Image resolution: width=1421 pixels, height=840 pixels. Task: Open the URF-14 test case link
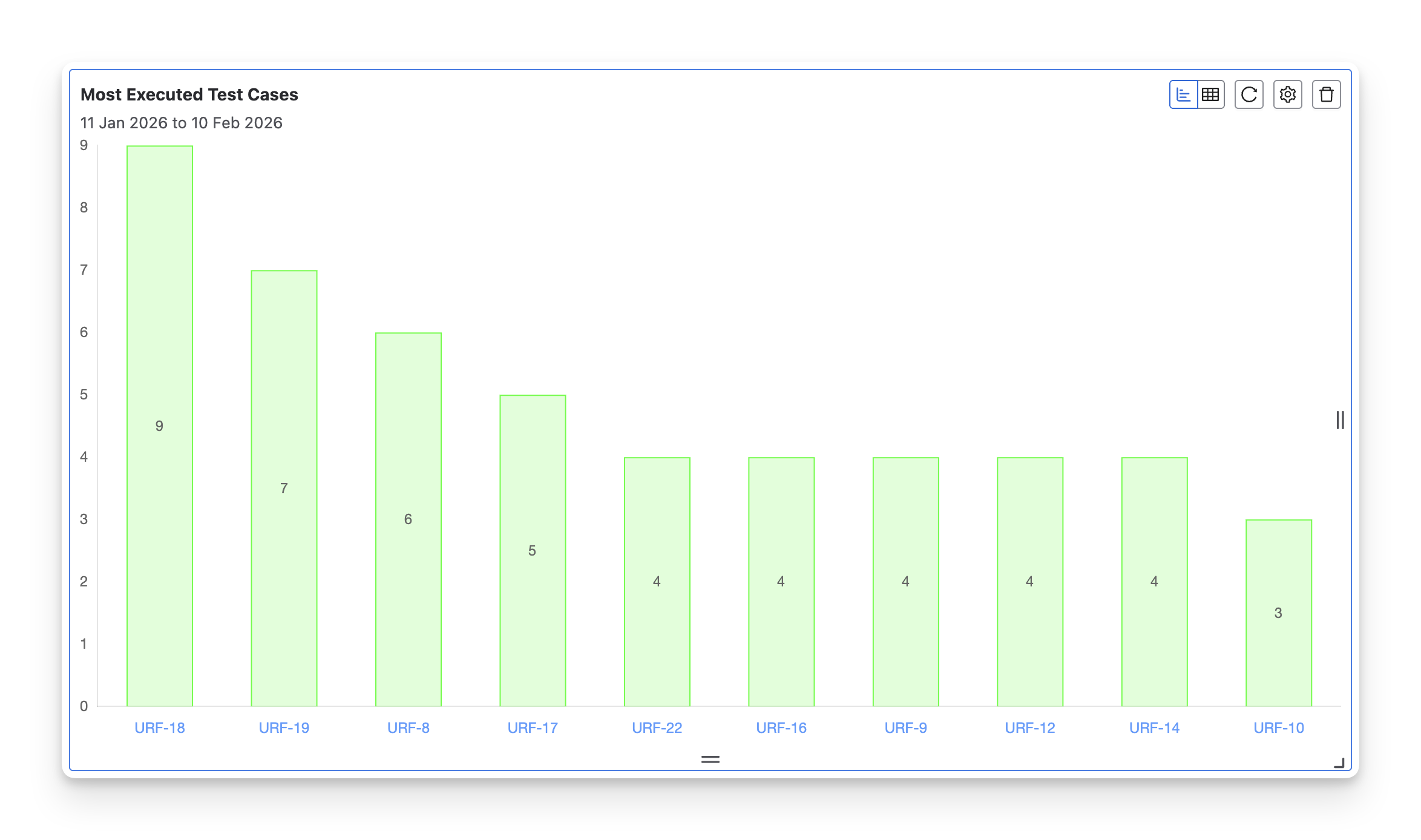coord(1154,727)
